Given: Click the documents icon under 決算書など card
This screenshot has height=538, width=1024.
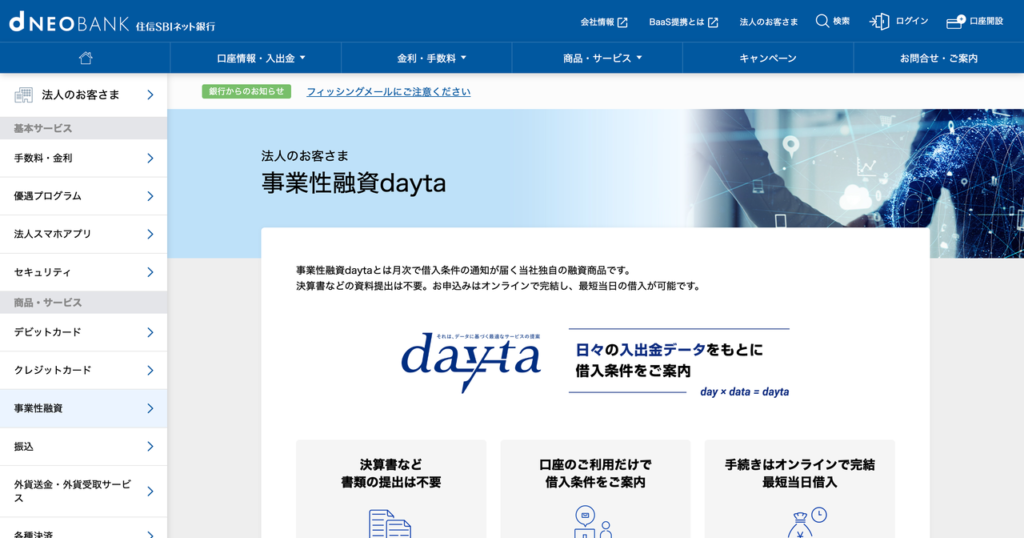Looking at the screenshot, I should click(x=390, y=523).
